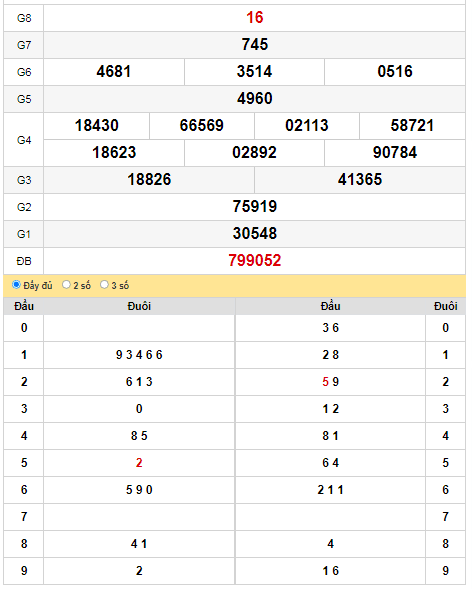Click the rightmost Đuôi column header

click(446, 307)
